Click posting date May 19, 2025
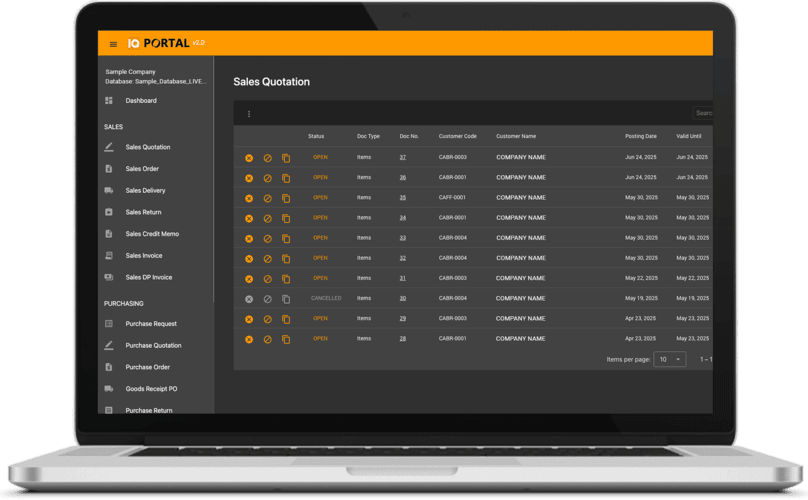808x500 pixels. point(641,298)
